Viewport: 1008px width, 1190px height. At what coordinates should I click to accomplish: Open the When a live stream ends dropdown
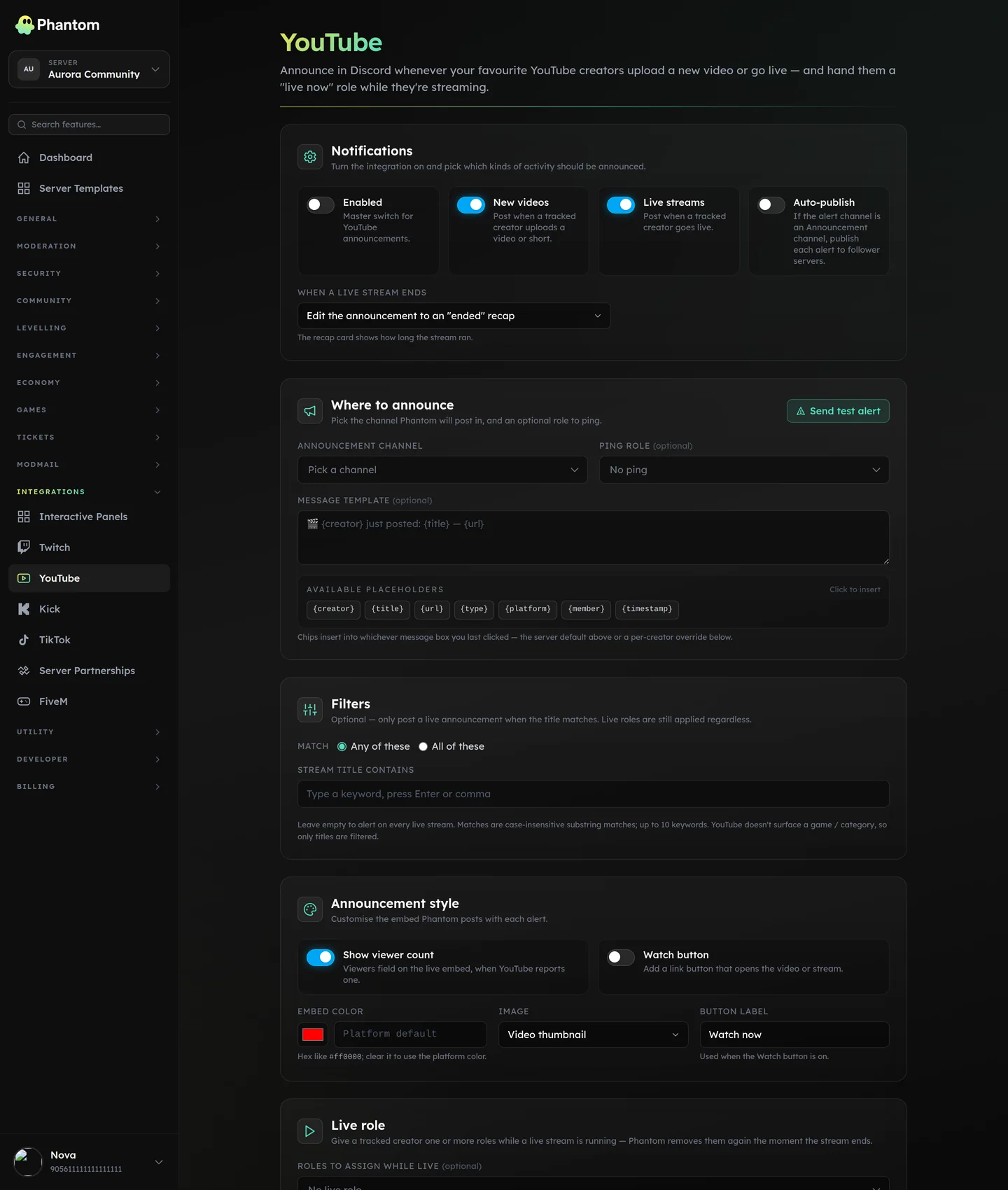coord(454,316)
